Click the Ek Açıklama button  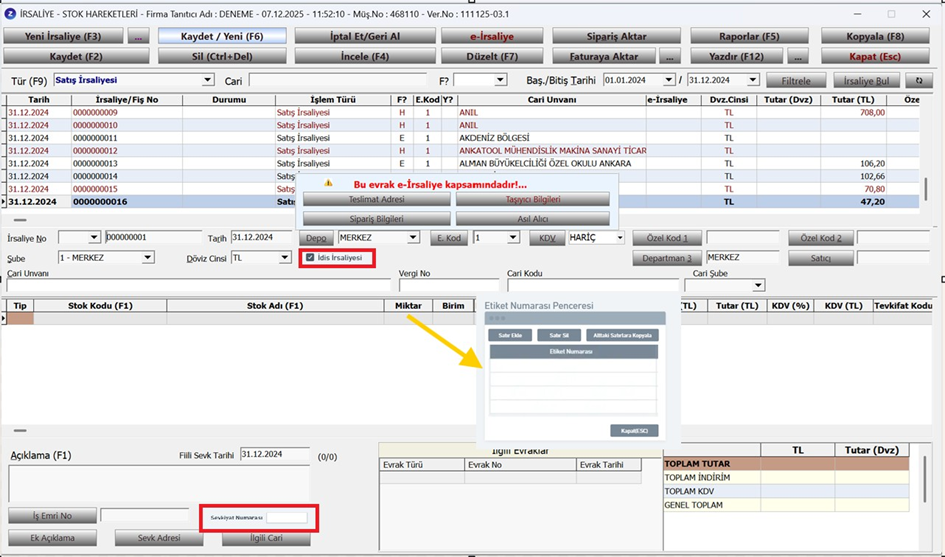[52, 538]
